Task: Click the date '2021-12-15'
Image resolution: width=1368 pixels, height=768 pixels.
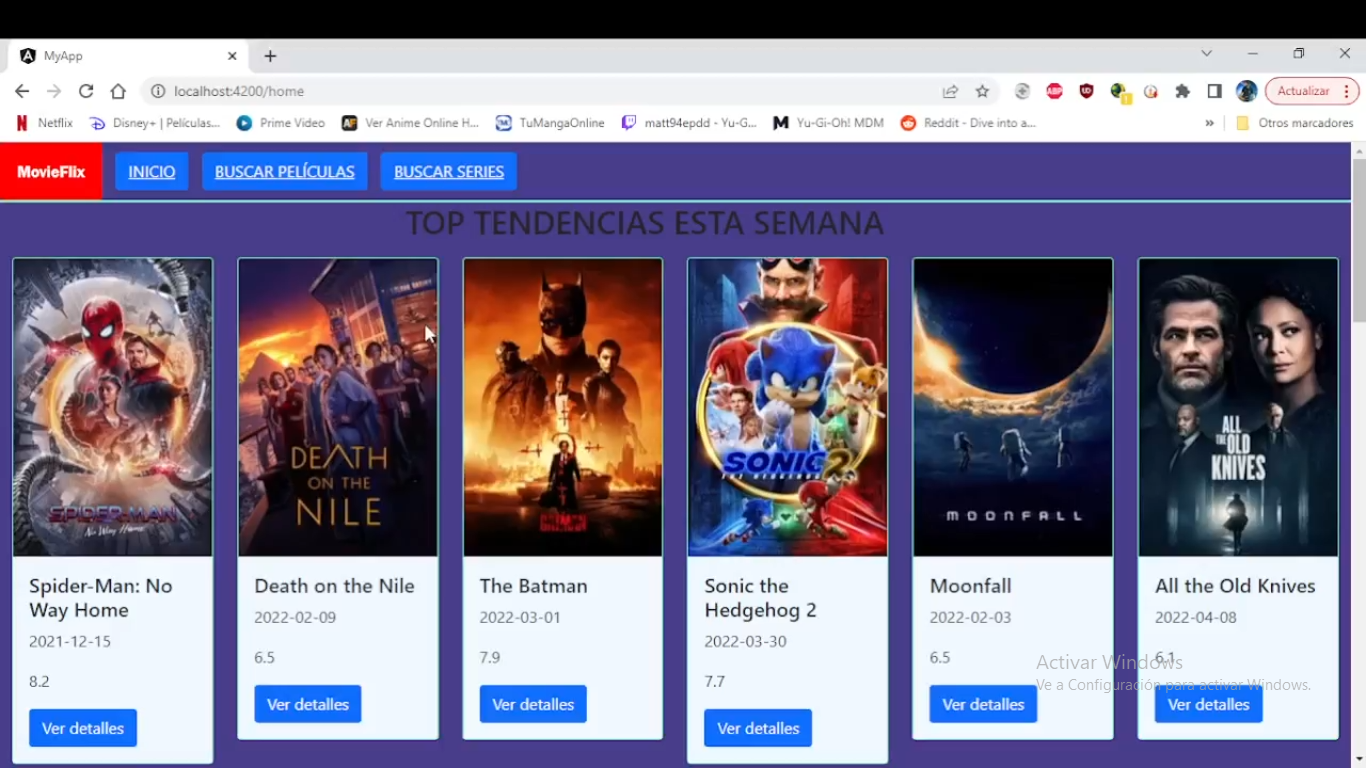Action: click(70, 642)
